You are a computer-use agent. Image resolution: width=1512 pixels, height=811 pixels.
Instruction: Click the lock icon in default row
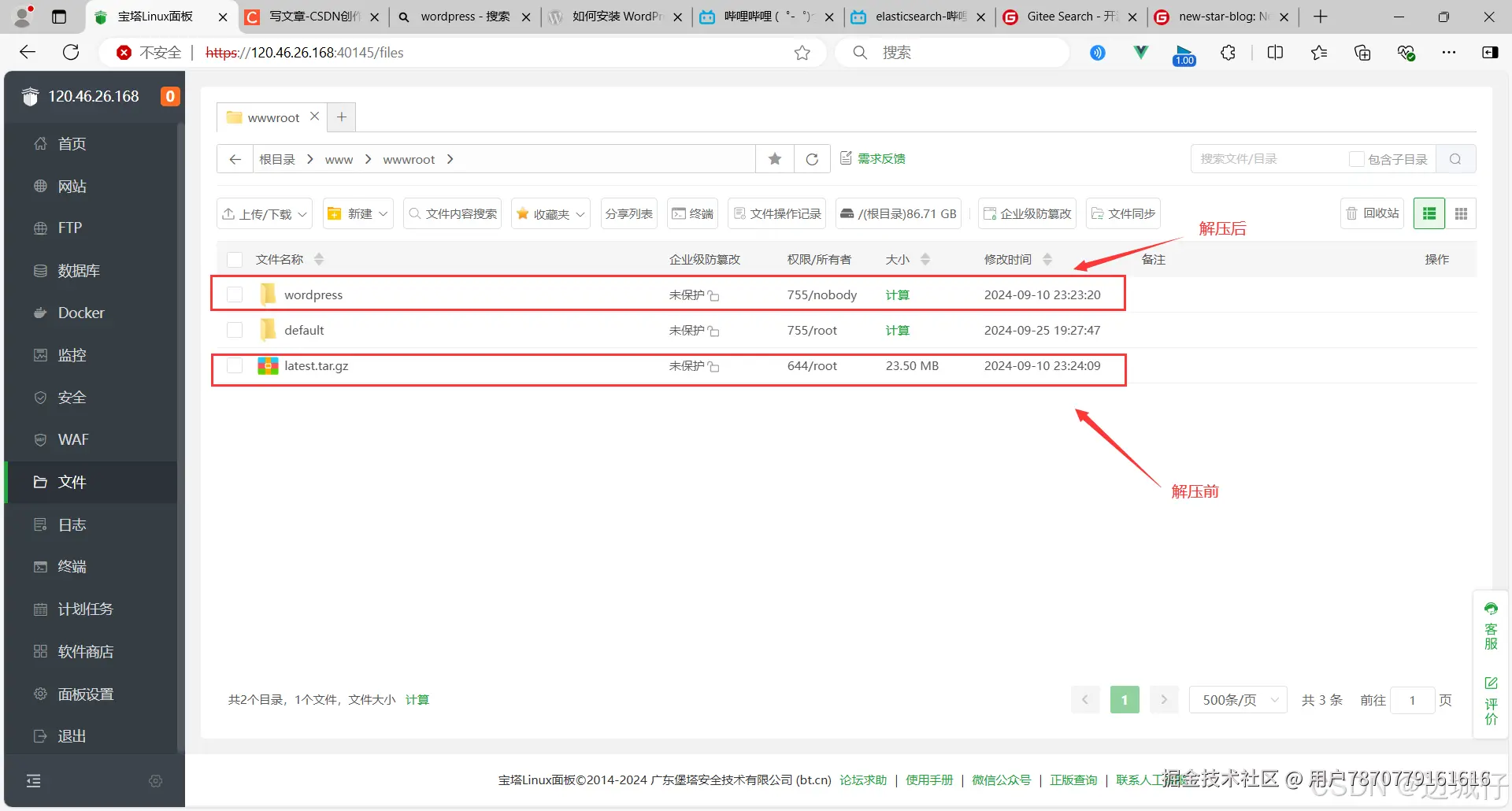[x=713, y=331]
